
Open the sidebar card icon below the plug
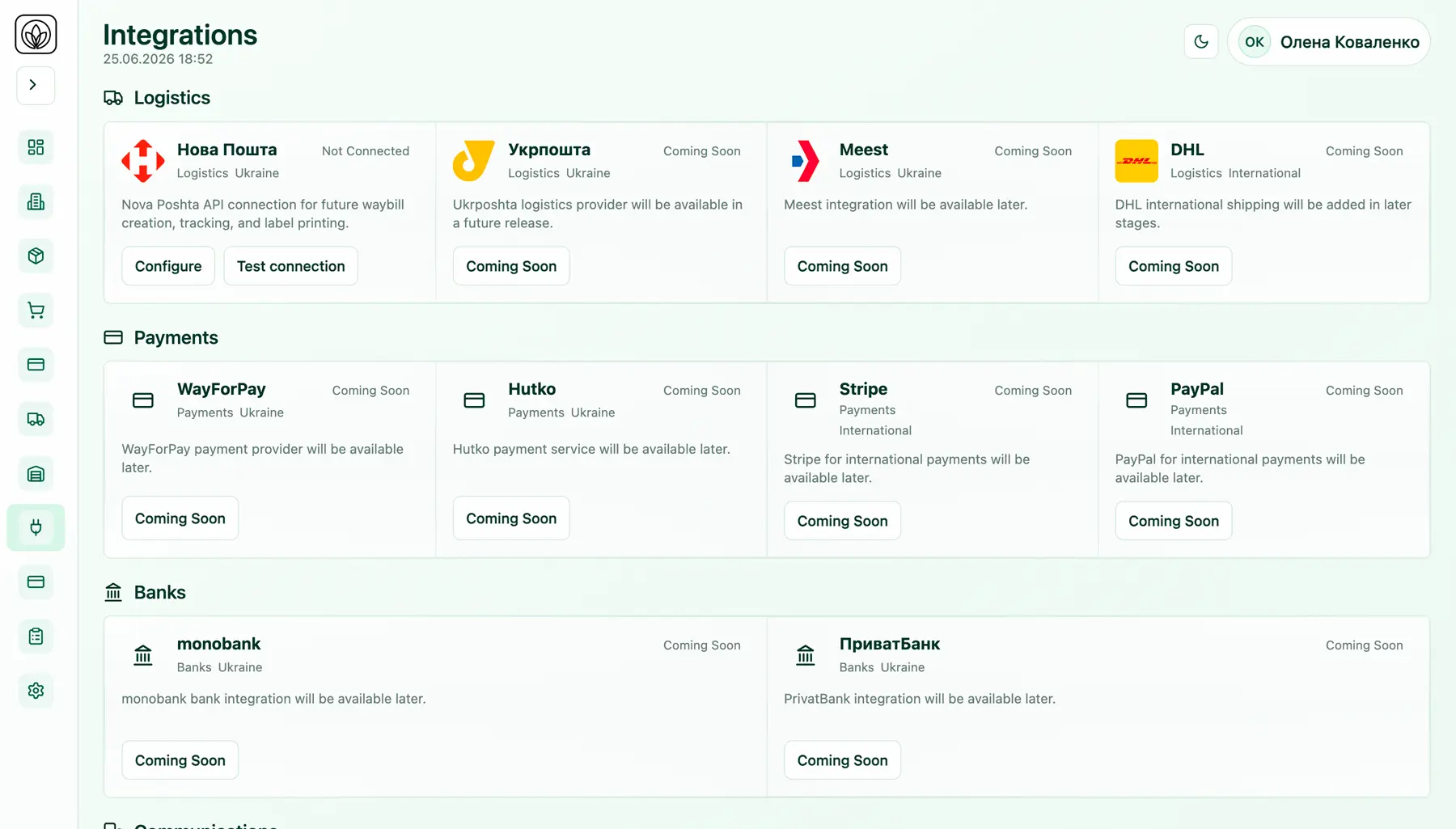point(36,582)
